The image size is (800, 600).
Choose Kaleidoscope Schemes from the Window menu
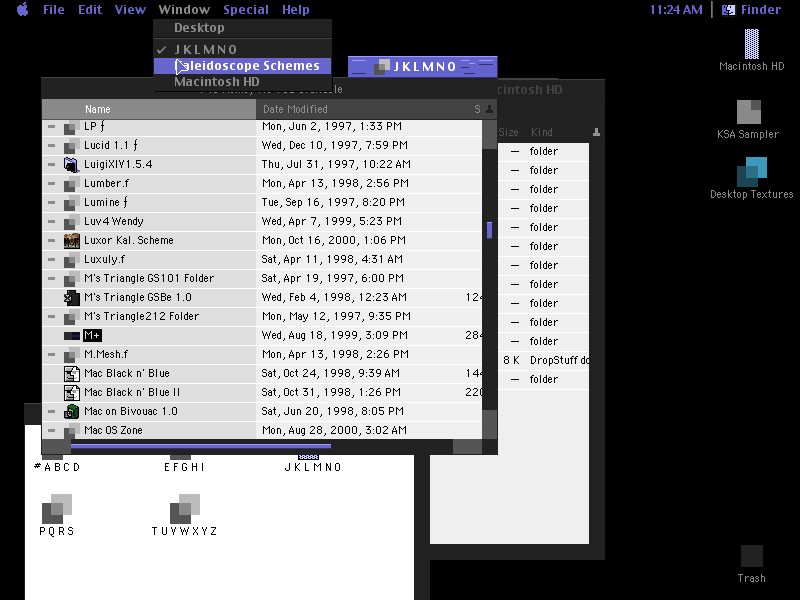coord(242,66)
